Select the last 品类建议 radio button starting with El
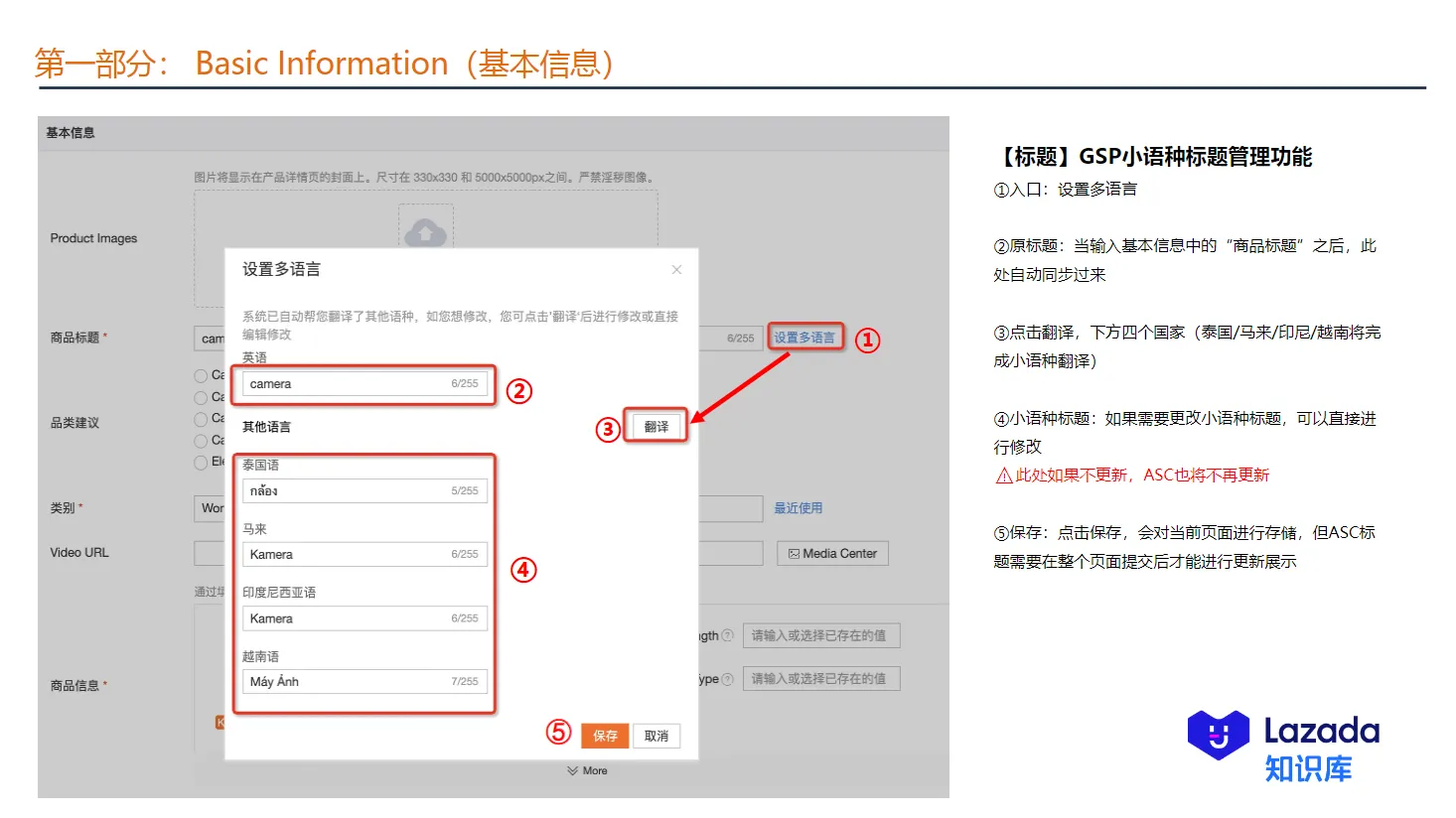 (x=201, y=463)
